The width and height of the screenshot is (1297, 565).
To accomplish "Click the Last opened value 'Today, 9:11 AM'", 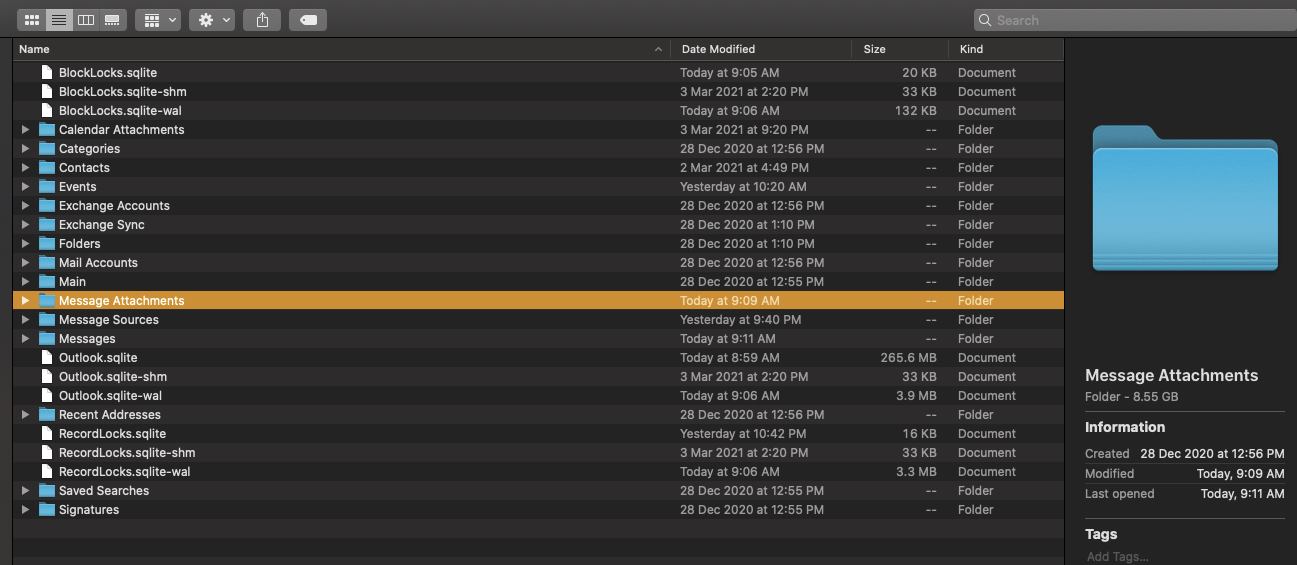I will (1242, 494).
